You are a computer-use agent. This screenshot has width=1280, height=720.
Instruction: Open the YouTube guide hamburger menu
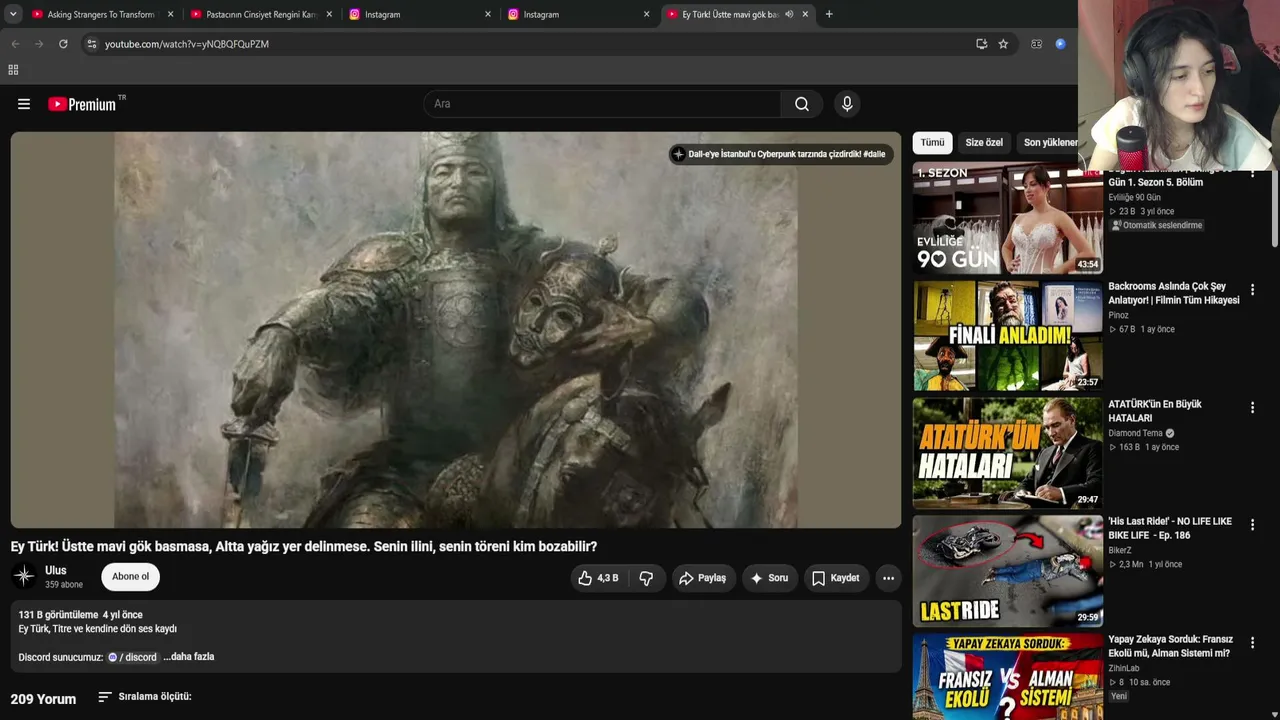[x=24, y=104]
